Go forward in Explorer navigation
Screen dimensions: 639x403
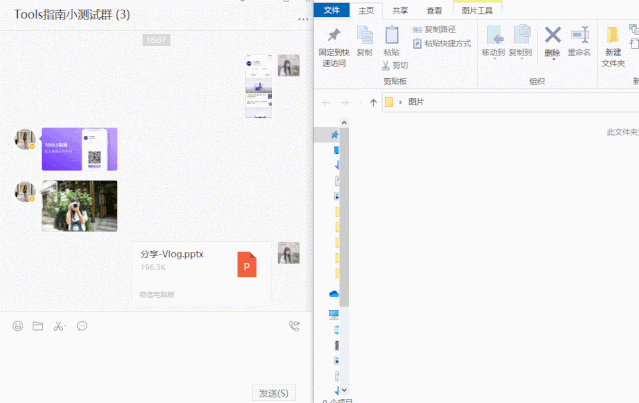(x=345, y=102)
